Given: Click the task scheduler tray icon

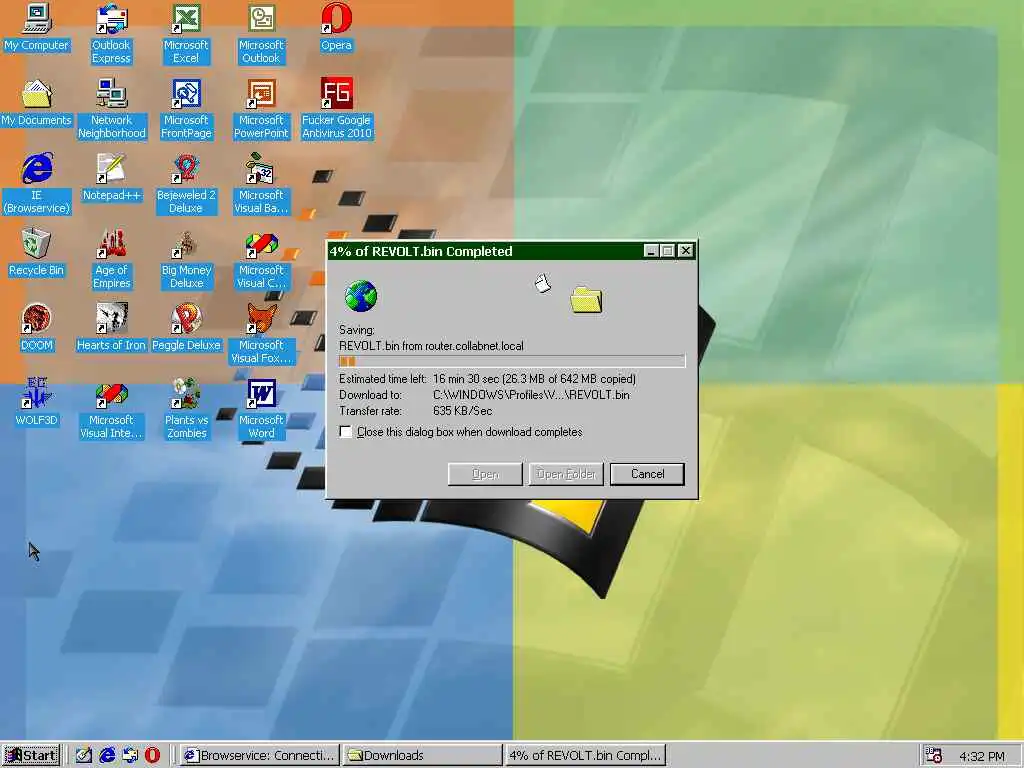Looking at the screenshot, I should [934, 756].
